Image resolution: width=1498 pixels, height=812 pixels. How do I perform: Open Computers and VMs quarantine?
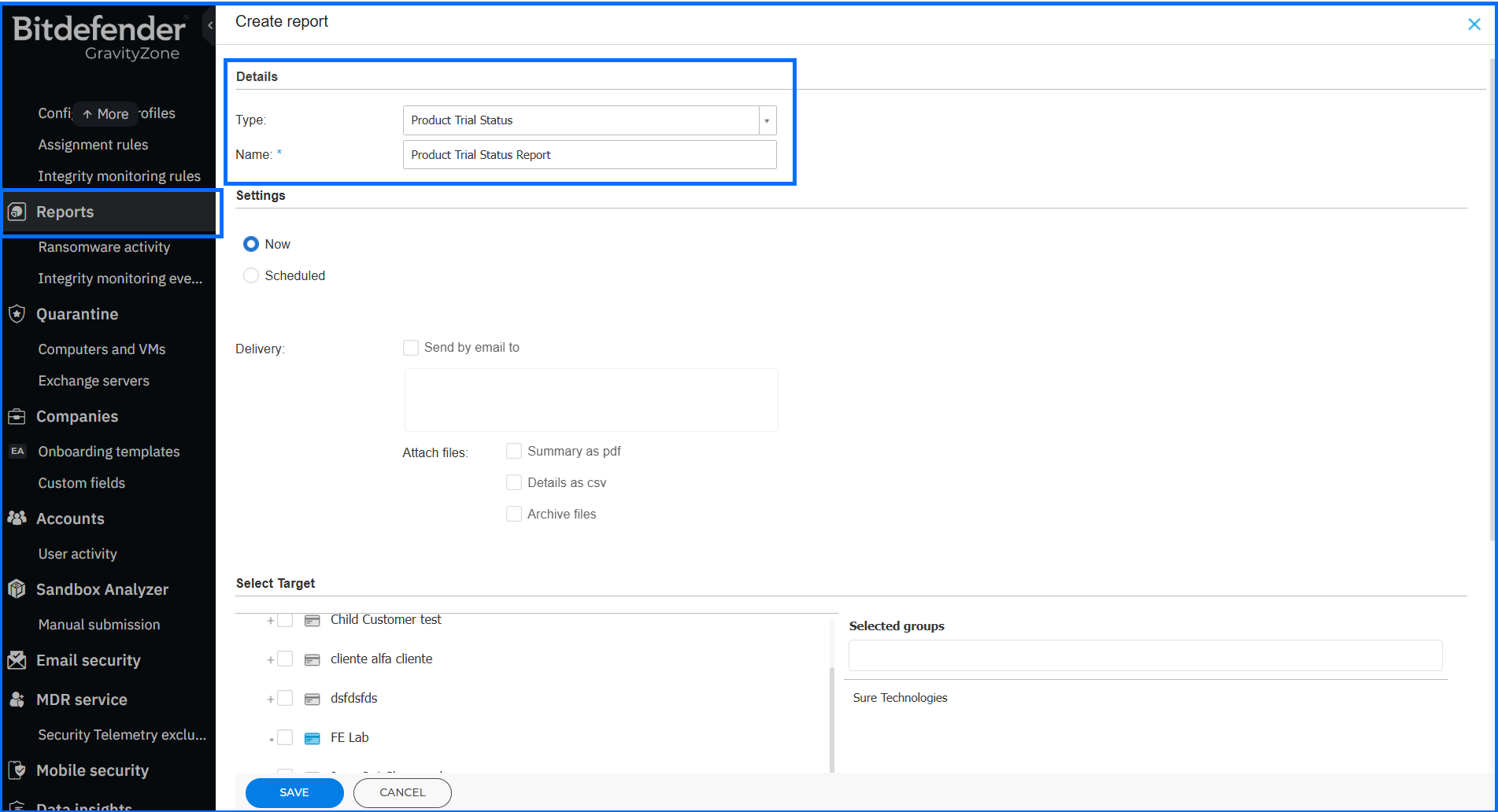[x=102, y=349]
